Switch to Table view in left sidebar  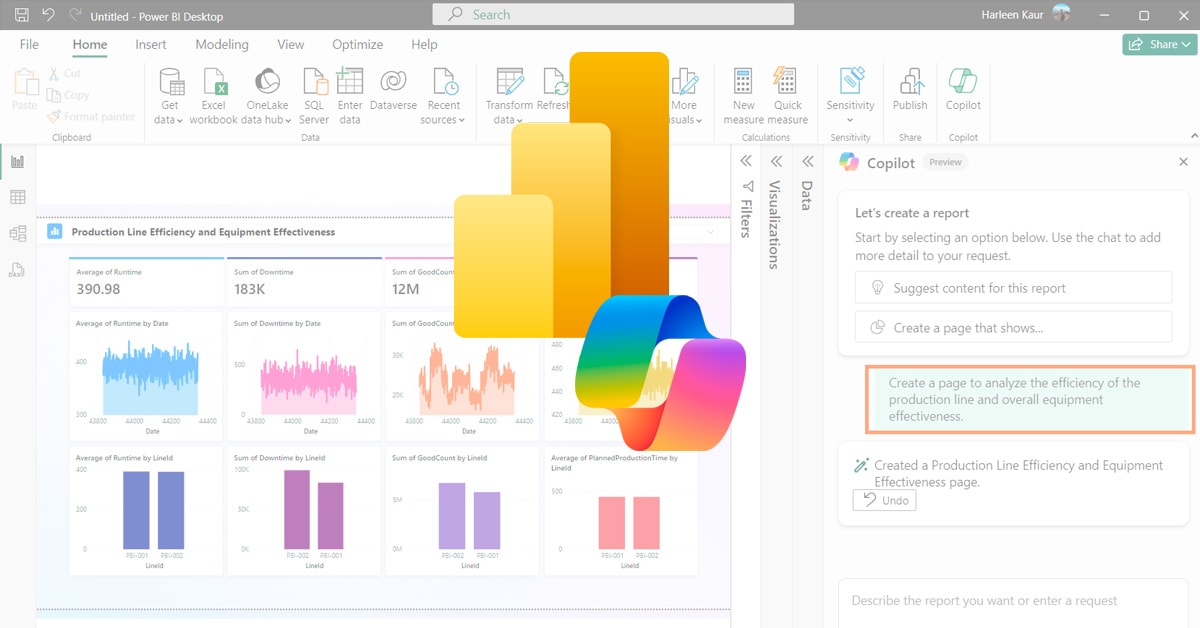(x=17, y=198)
